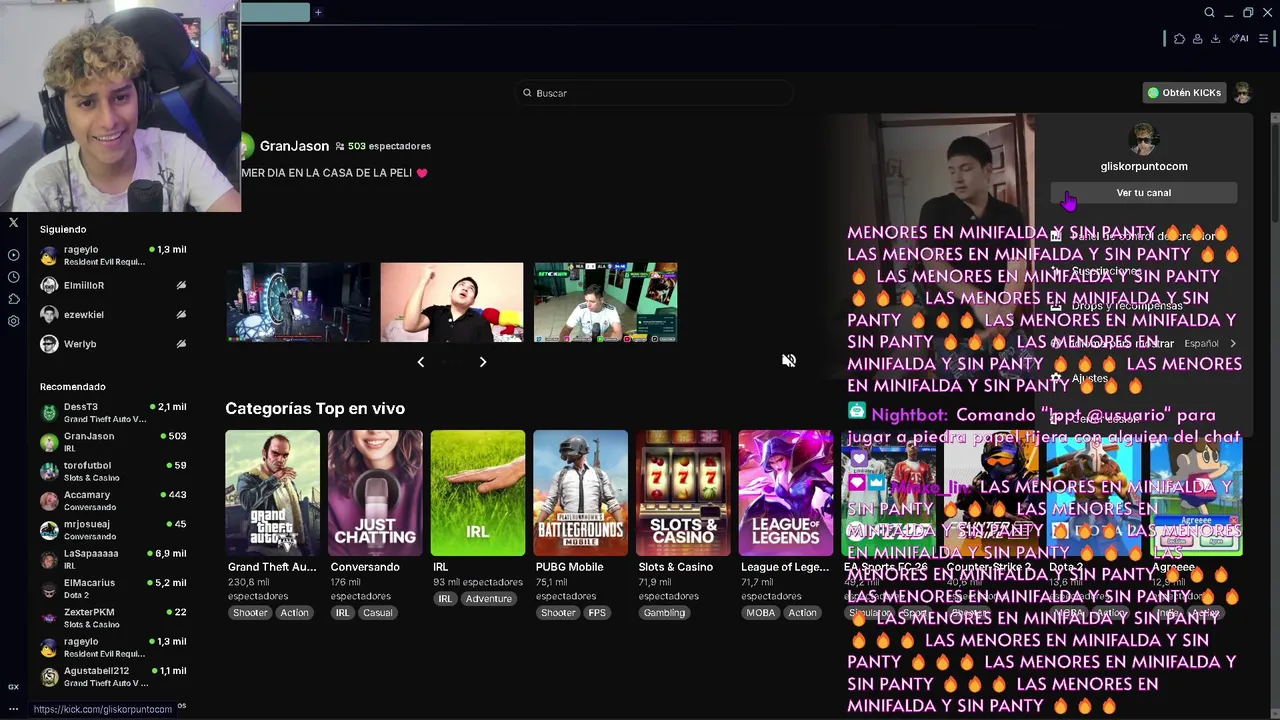The height and width of the screenshot is (720, 1280).
Task: Open the three-dot sidebar setup menu
Action: point(13,709)
